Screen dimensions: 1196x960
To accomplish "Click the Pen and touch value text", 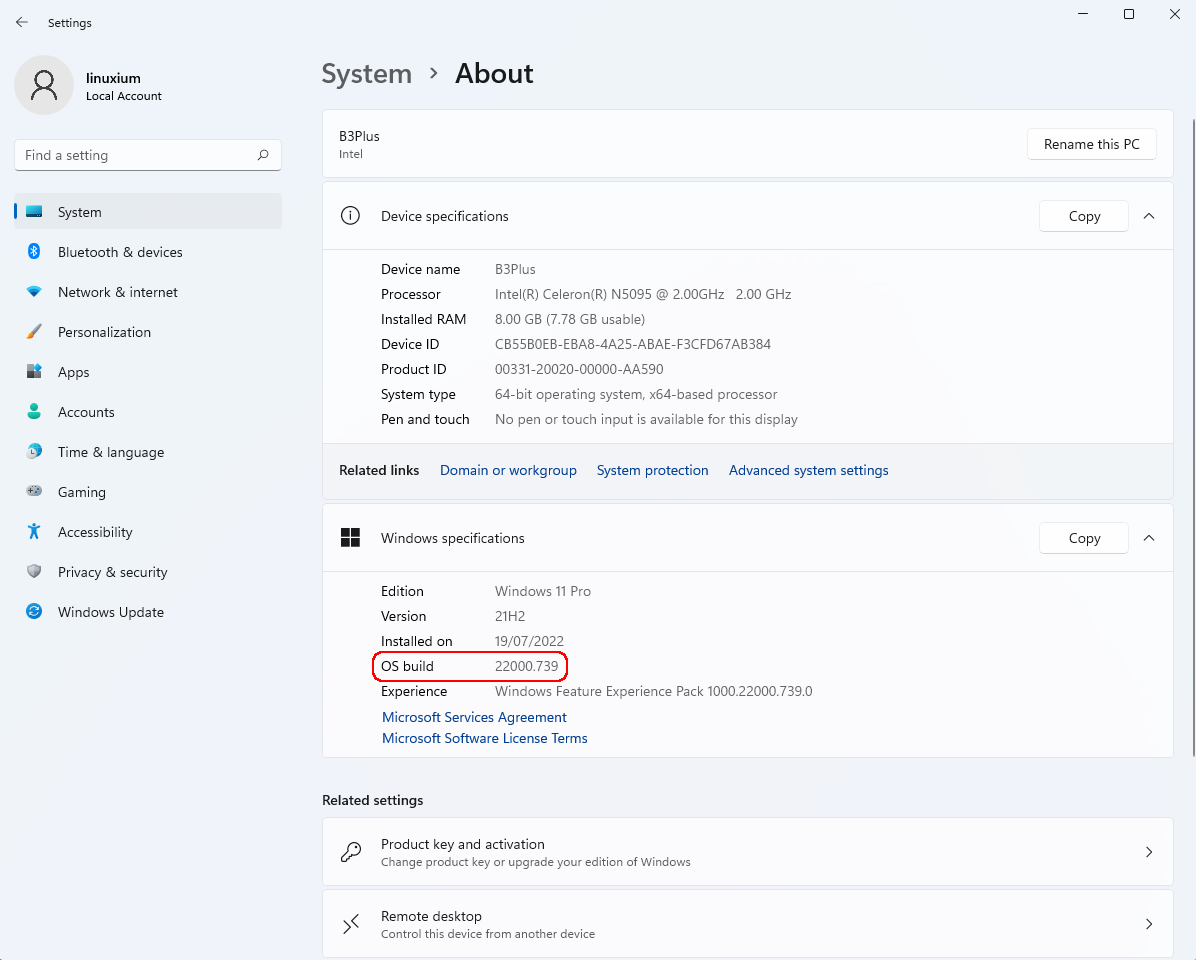I will pos(646,419).
